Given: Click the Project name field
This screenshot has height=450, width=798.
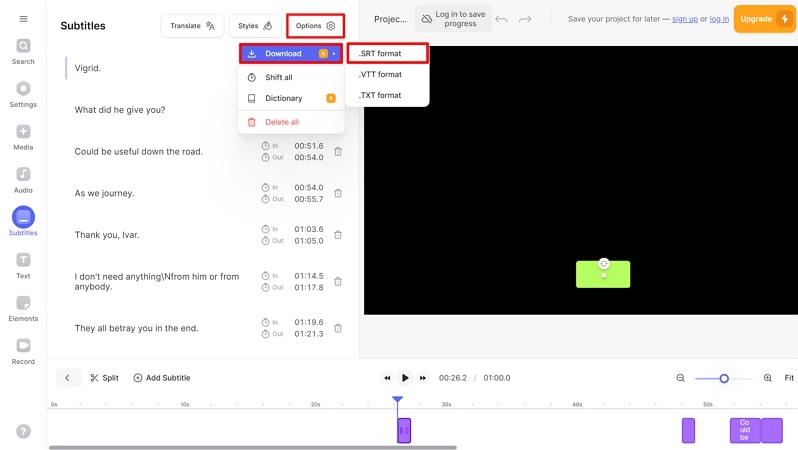Looking at the screenshot, I should point(390,19).
